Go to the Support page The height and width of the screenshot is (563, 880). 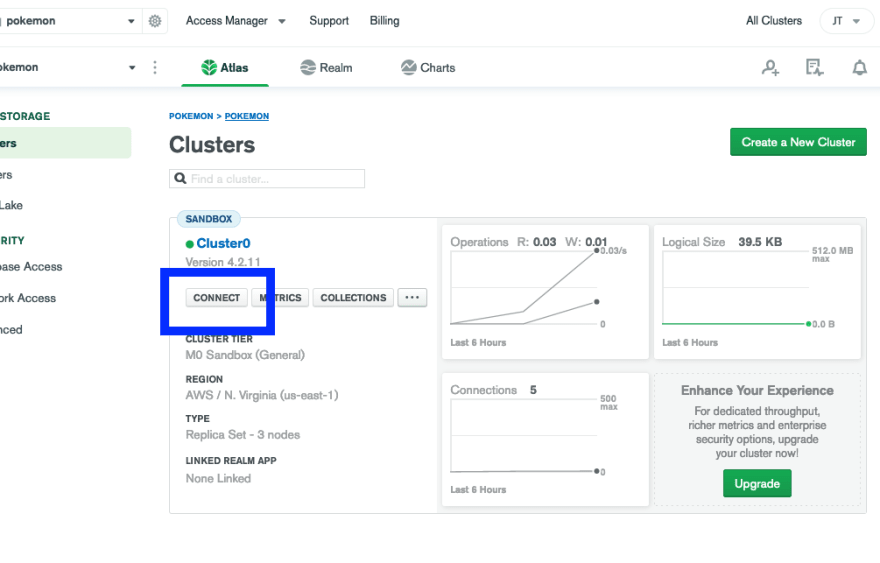[329, 21]
